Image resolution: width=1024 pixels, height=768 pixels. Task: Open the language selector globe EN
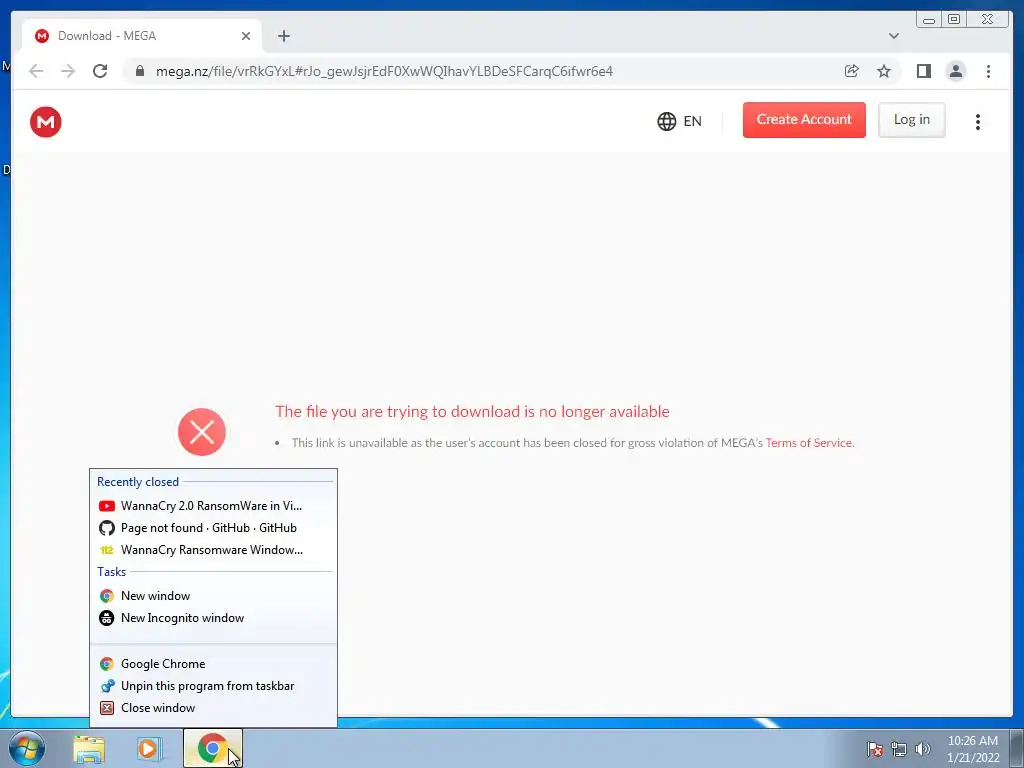(x=679, y=121)
